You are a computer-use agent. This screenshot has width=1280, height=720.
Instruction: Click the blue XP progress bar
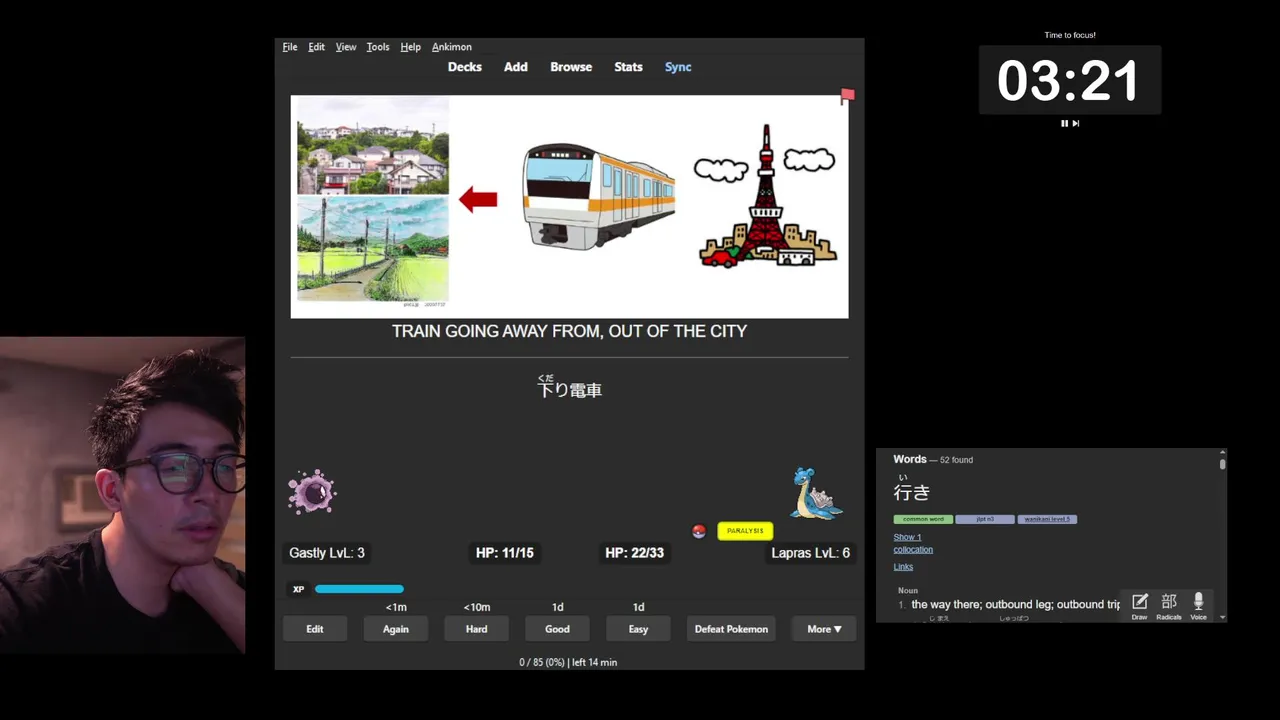tap(360, 589)
